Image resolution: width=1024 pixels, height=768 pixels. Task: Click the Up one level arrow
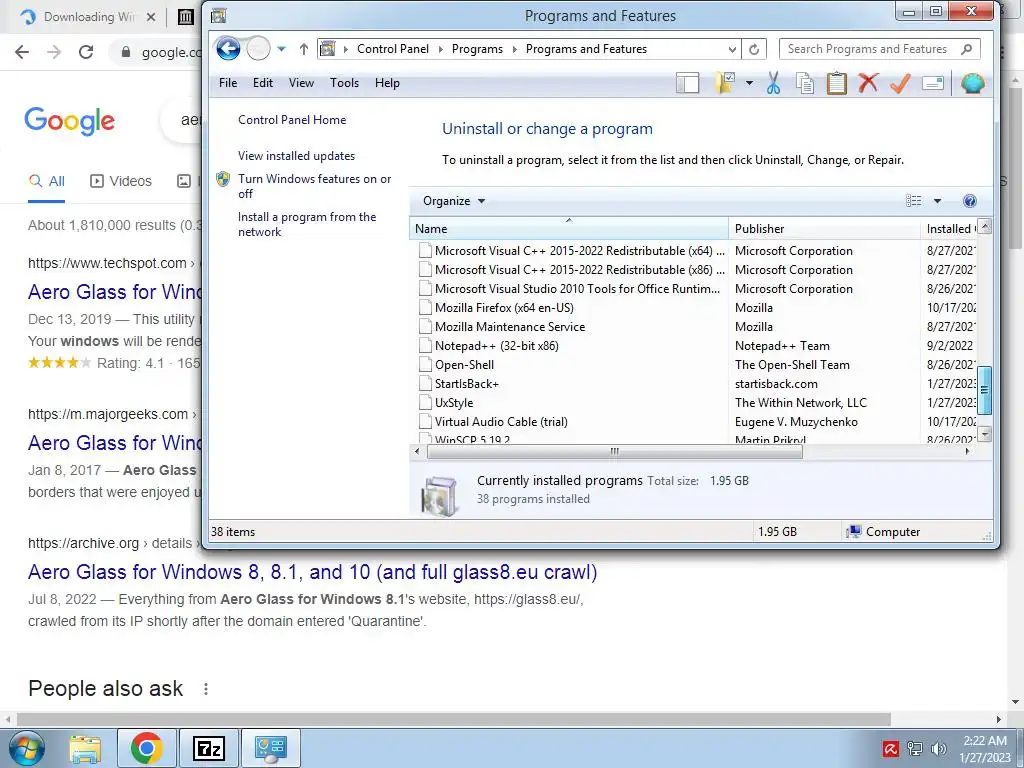pyautogui.click(x=304, y=49)
